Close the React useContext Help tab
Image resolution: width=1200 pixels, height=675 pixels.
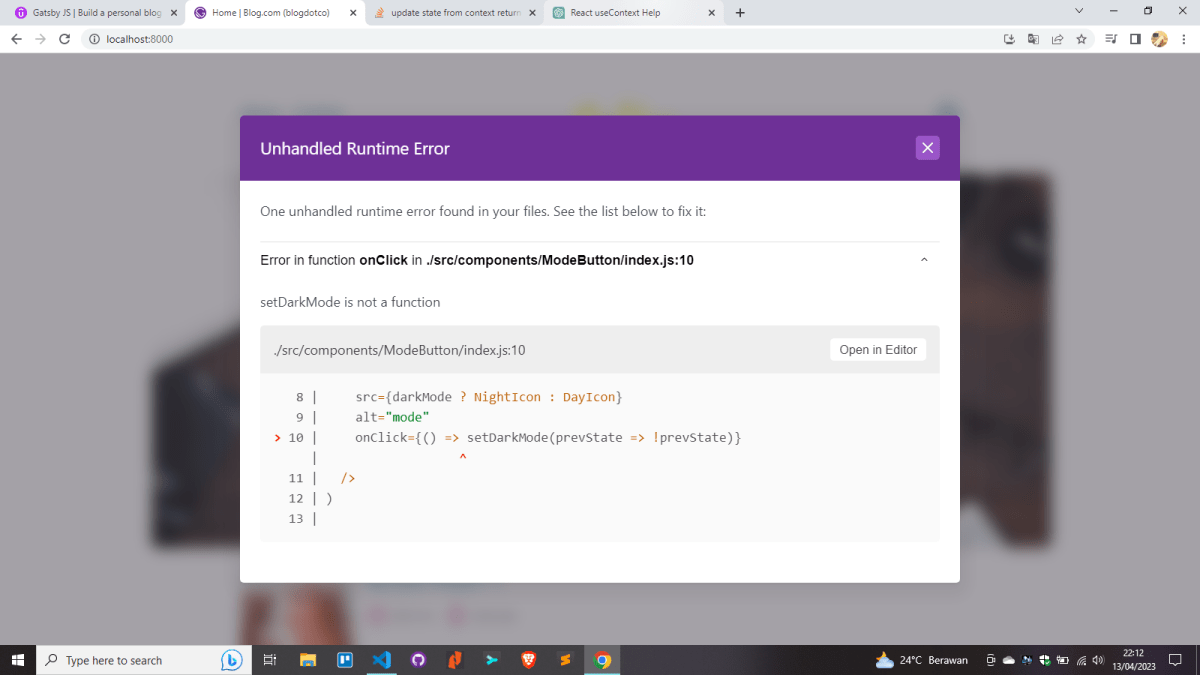point(712,13)
